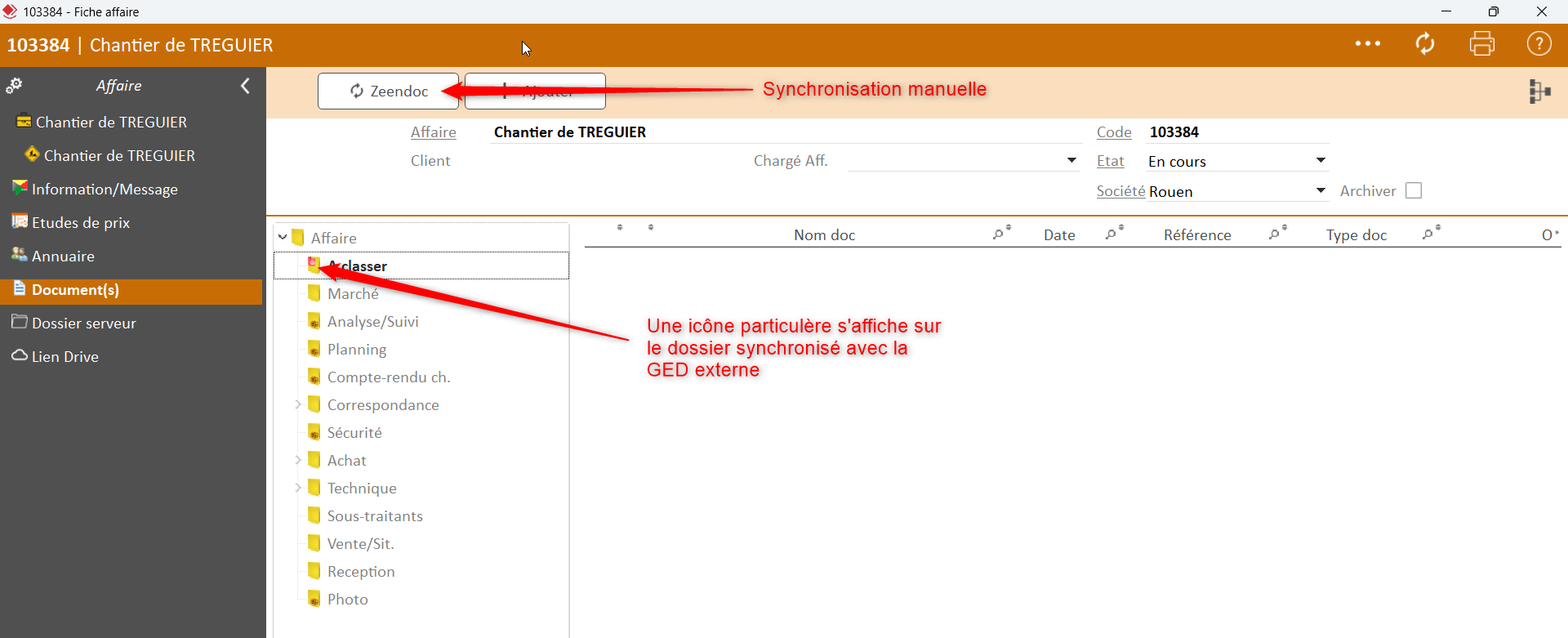The width and height of the screenshot is (1568, 638).
Task: Open Dossier serveur in sidebar
Action: click(x=83, y=323)
